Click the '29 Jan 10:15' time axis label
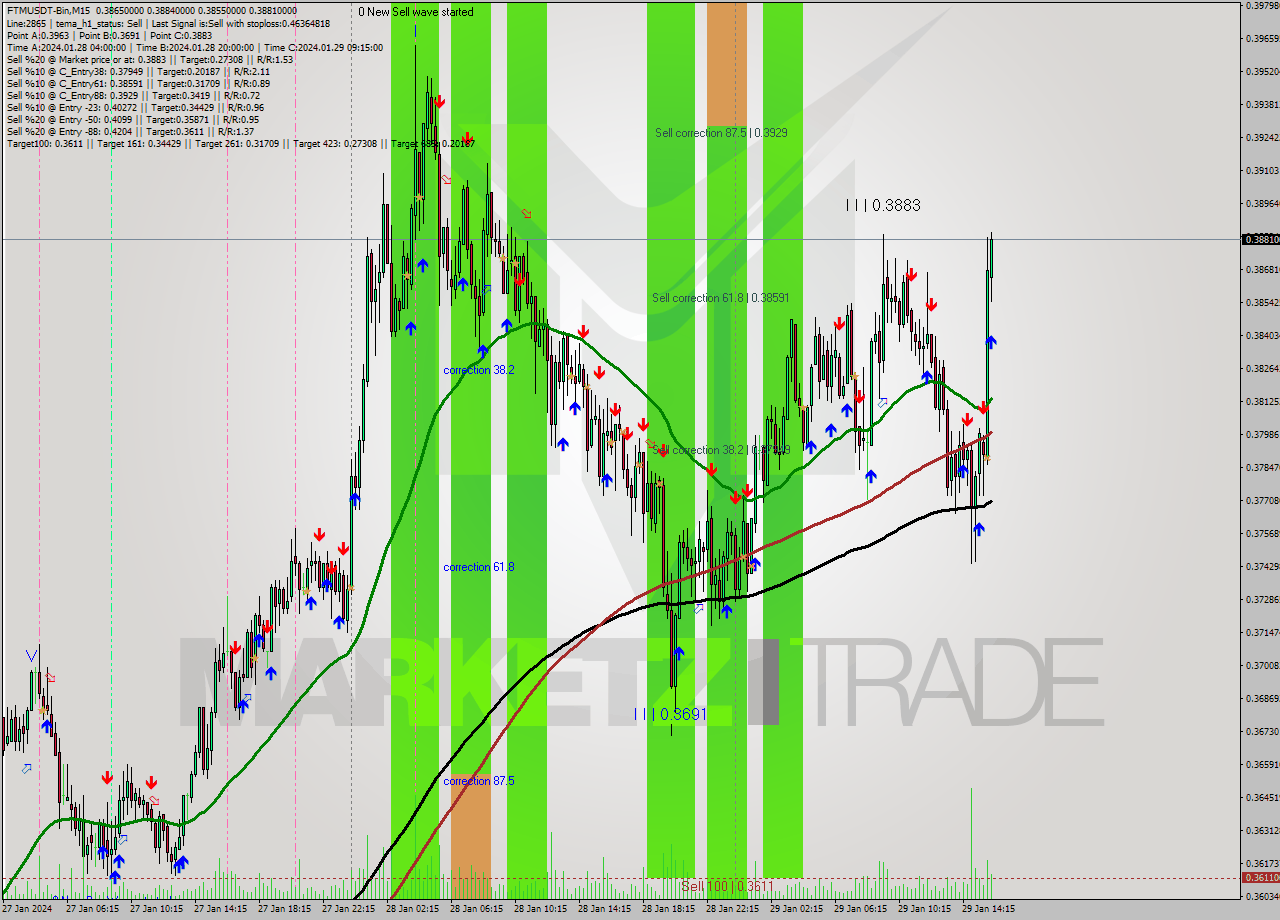1280x920 pixels. tap(924, 910)
